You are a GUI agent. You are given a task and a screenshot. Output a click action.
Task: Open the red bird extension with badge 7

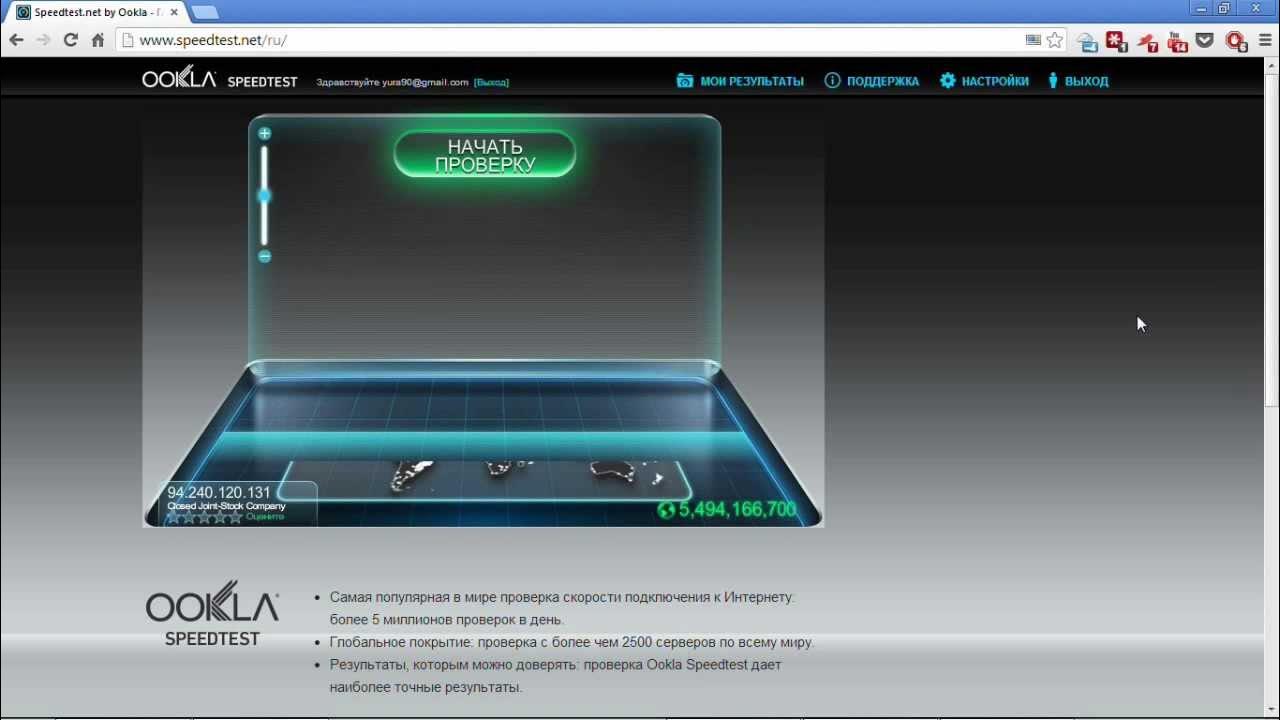point(1147,41)
